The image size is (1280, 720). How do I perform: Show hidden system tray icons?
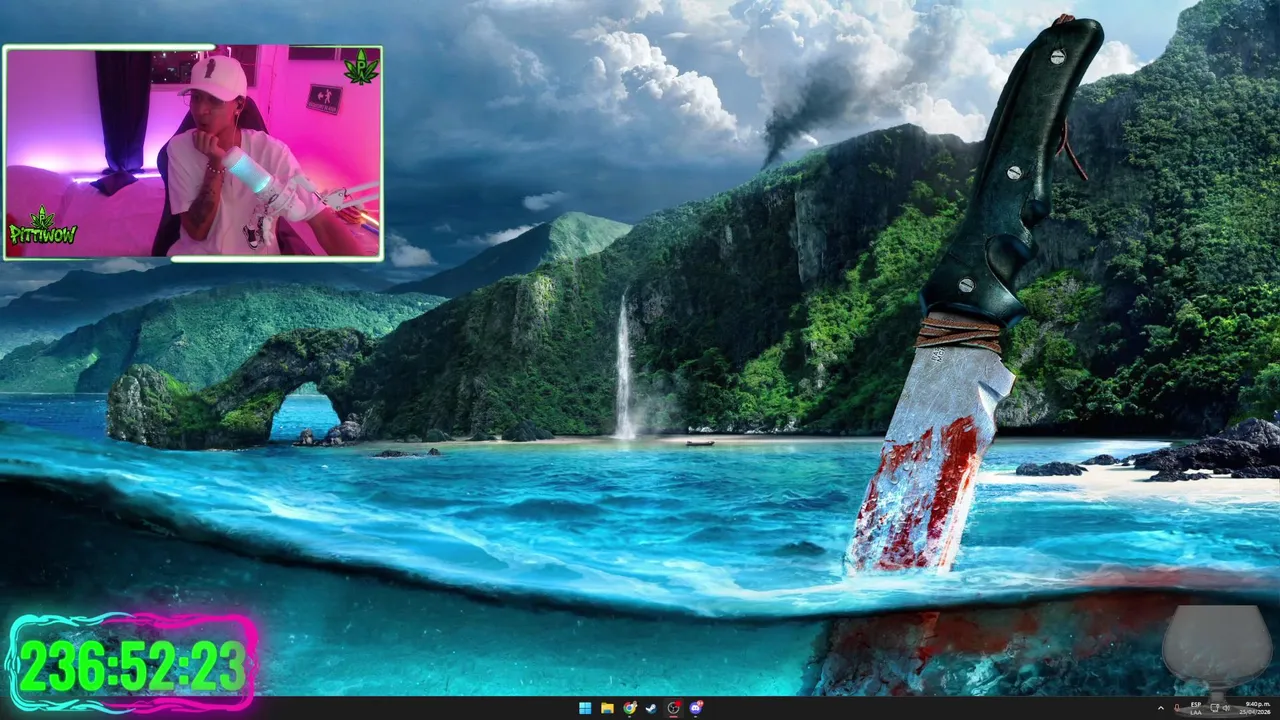tap(1161, 708)
